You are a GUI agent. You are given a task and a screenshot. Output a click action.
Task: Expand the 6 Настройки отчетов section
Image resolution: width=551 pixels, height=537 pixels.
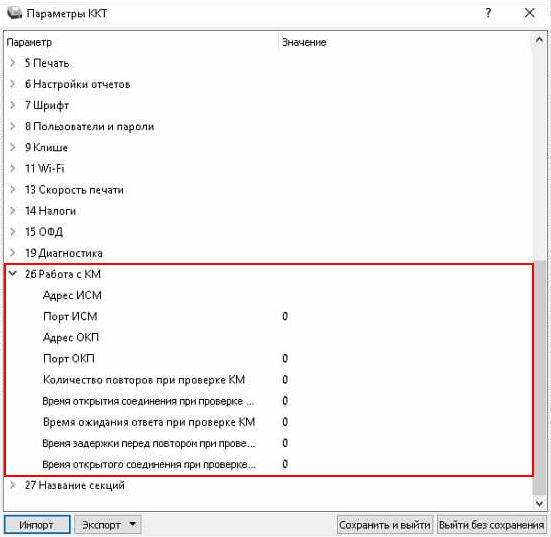13,84
